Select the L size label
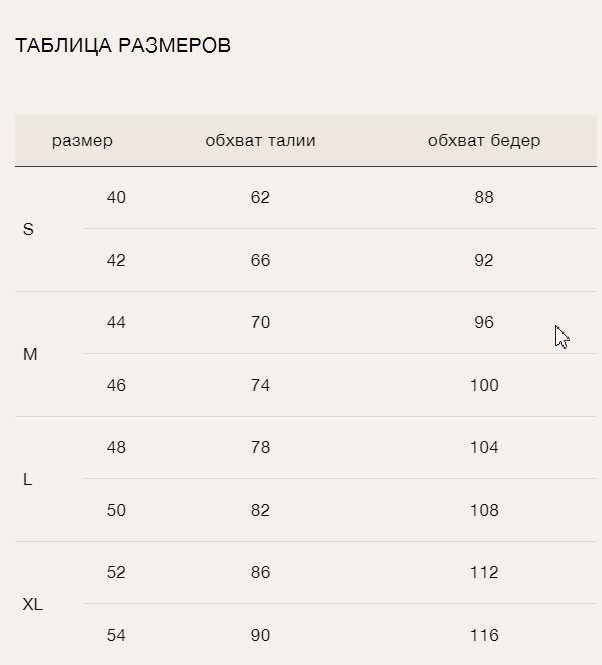 28,480
